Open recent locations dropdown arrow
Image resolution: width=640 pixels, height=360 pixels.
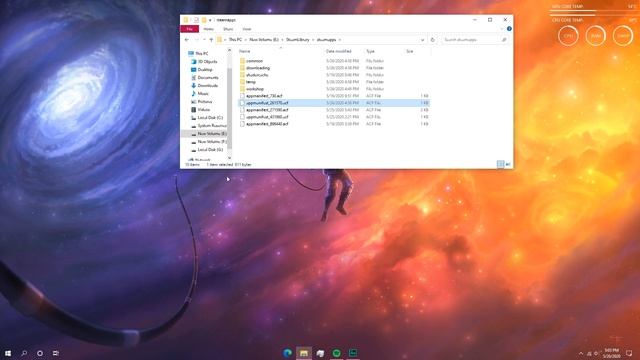(x=204, y=40)
